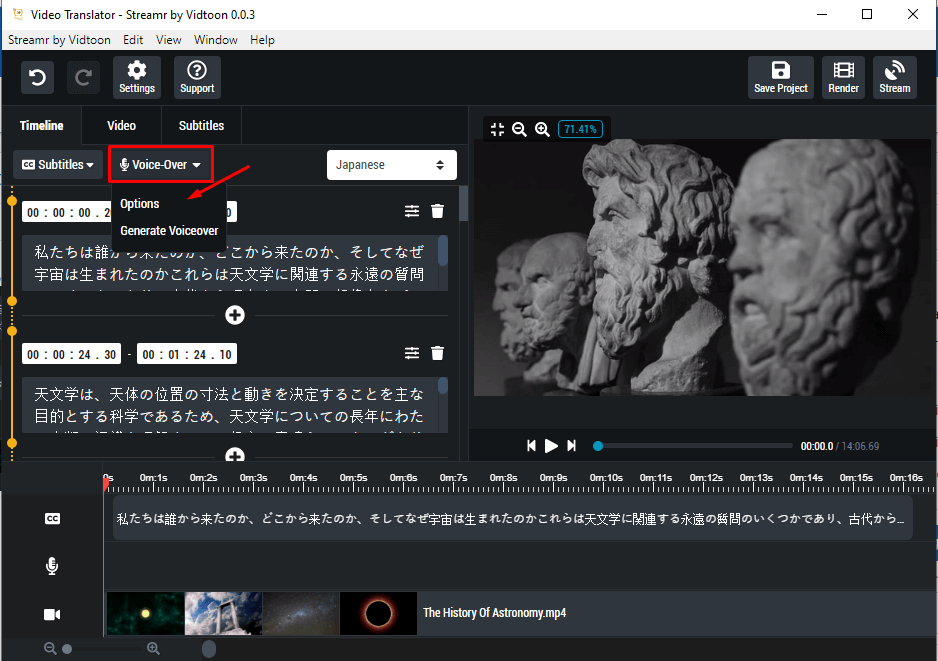Select subtitle clip on CC timeline track
The width and height of the screenshot is (938, 661).
click(513, 518)
